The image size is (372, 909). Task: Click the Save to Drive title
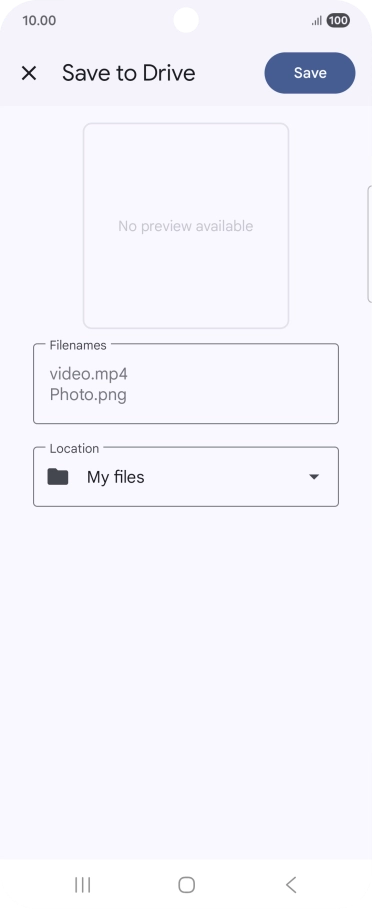[x=129, y=73]
